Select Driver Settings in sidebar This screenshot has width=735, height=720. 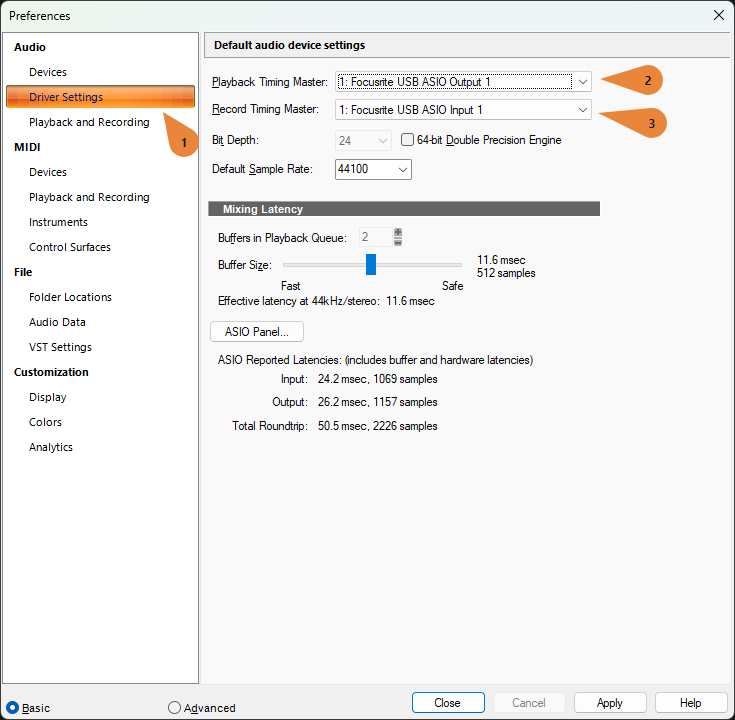[100, 97]
